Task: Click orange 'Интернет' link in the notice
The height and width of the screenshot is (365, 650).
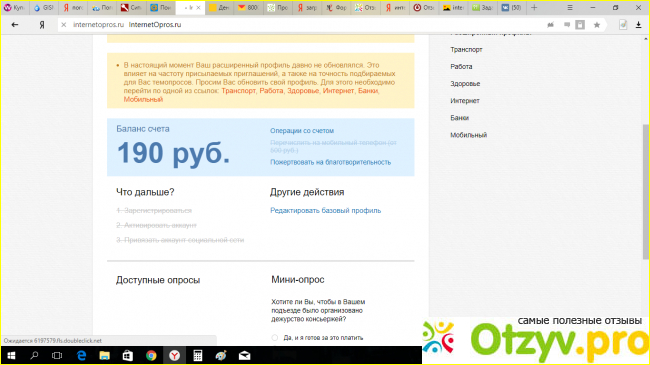Action: click(x=339, y=91)
